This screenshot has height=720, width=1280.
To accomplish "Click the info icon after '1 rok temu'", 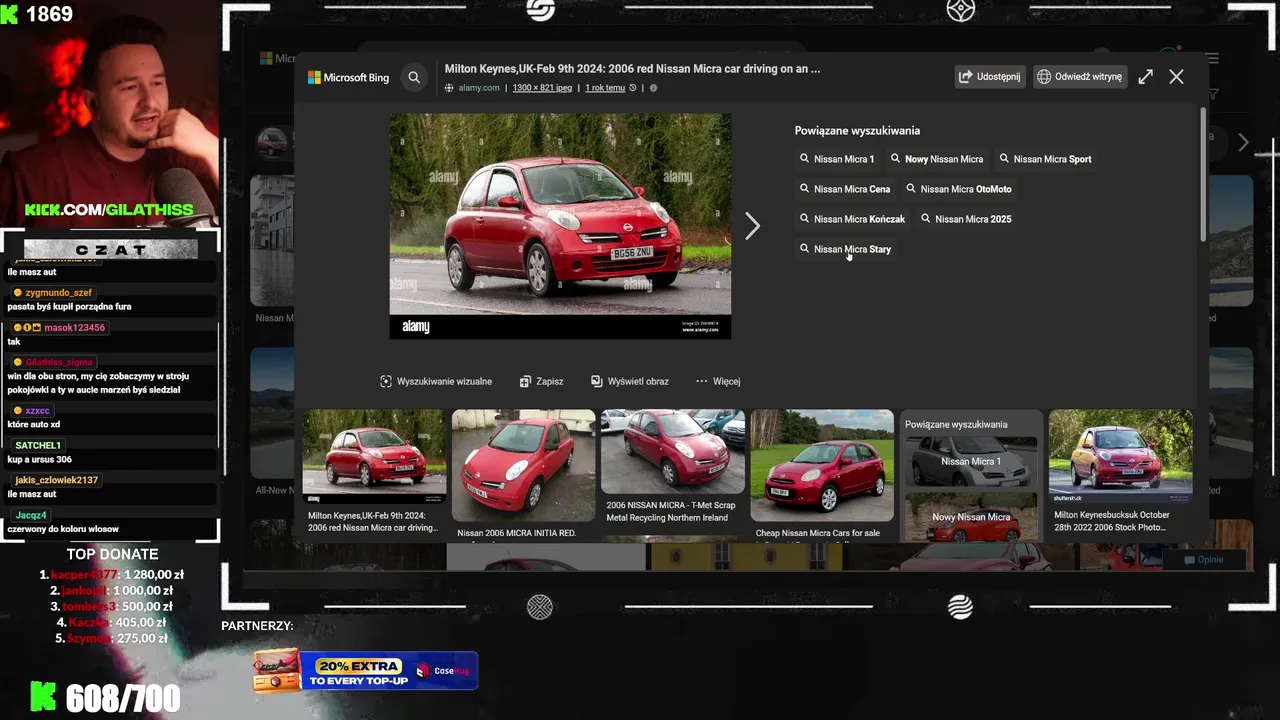I will pos(653,88).
